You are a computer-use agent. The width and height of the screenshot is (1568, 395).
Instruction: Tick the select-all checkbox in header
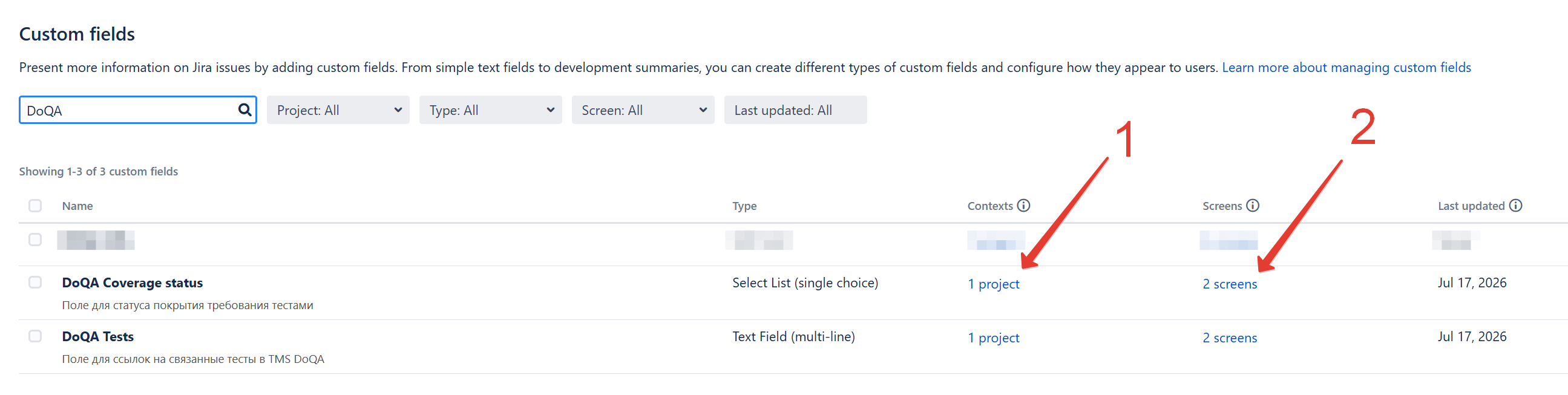[x=35, y=206]
